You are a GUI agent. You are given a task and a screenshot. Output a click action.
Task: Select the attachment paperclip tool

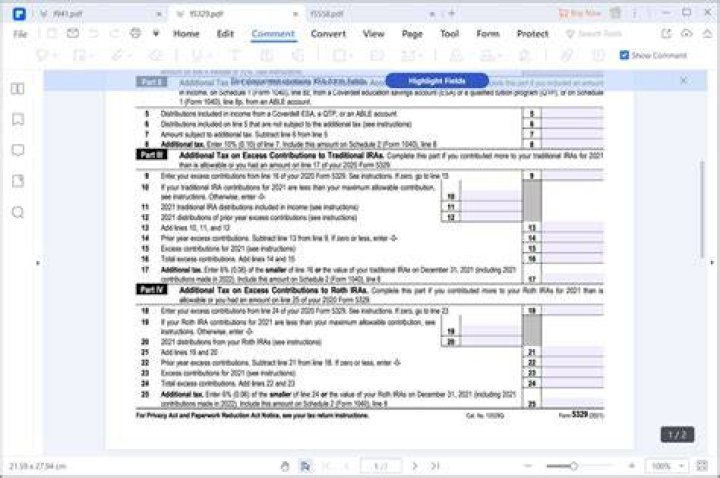coord(567,55)
